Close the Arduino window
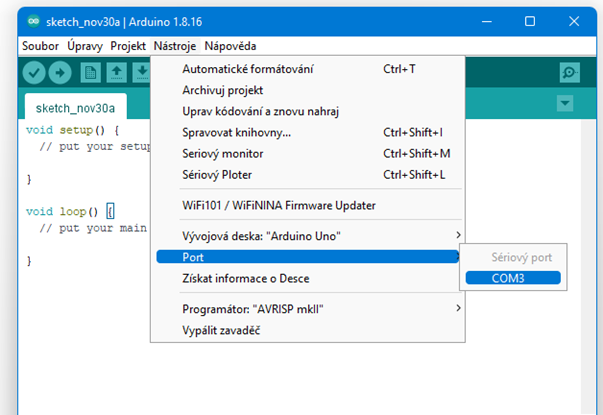603x415 pixels. (x=574, y=22)
